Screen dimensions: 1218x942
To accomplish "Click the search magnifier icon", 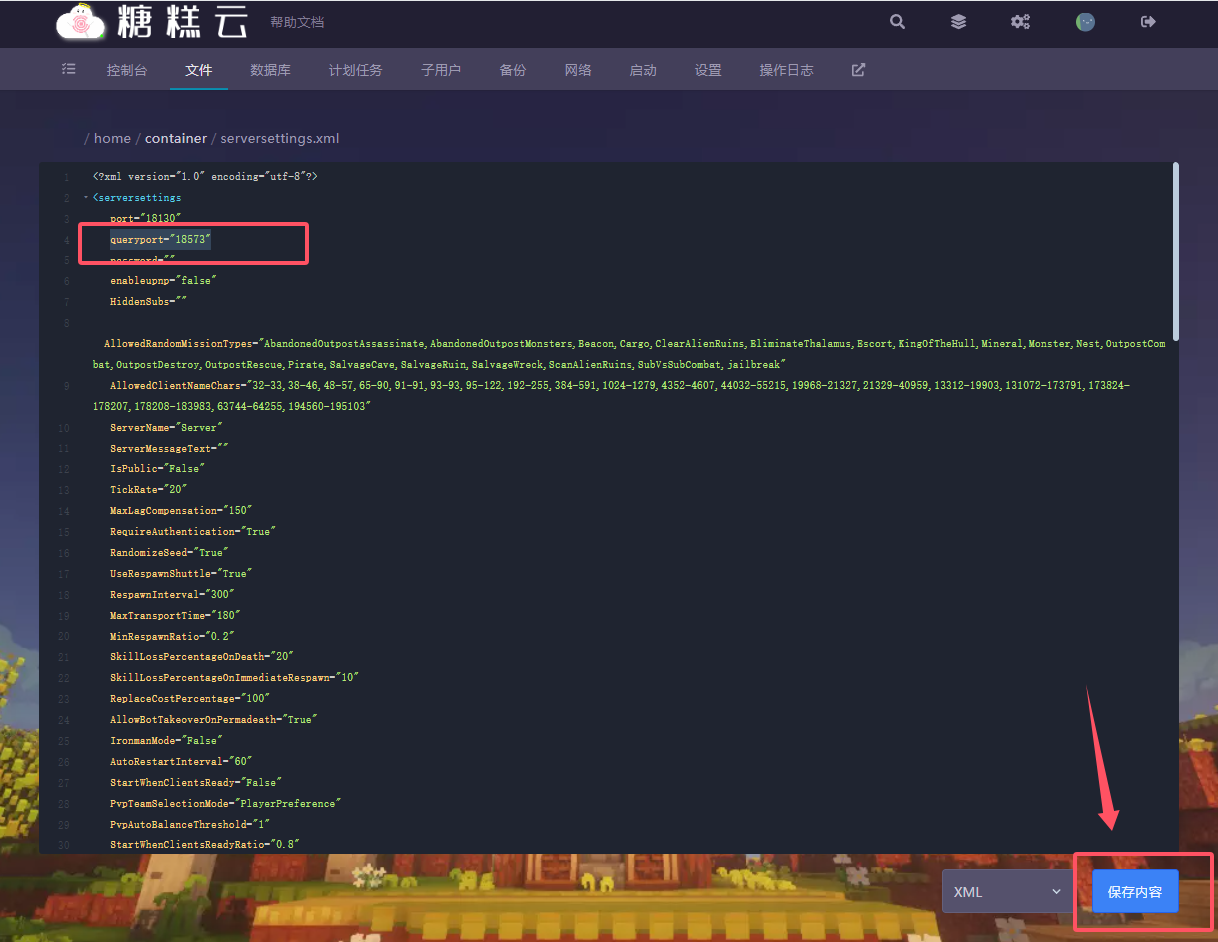I will 897,22.
